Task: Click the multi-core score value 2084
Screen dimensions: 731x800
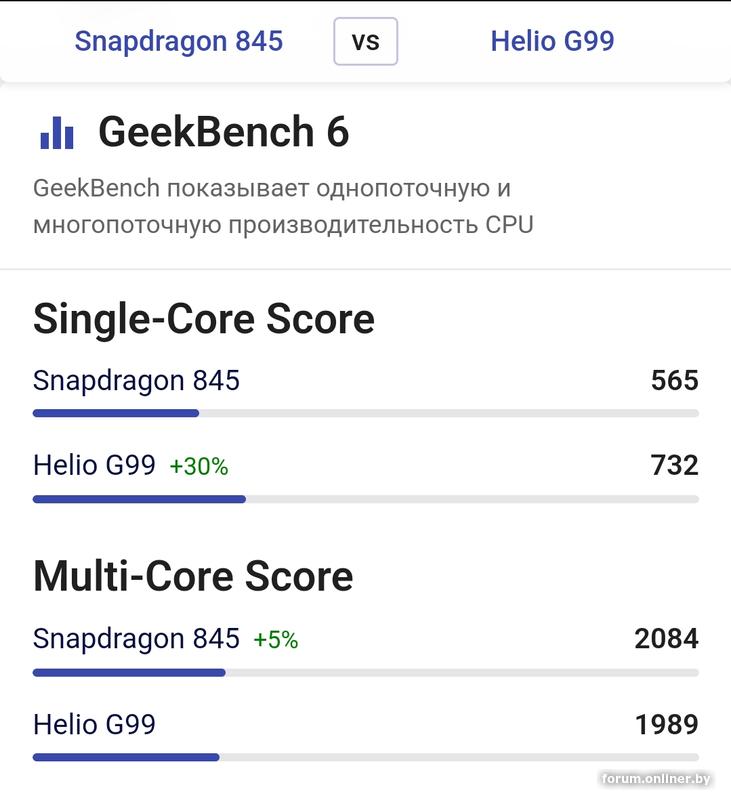Action: (666, 639)
